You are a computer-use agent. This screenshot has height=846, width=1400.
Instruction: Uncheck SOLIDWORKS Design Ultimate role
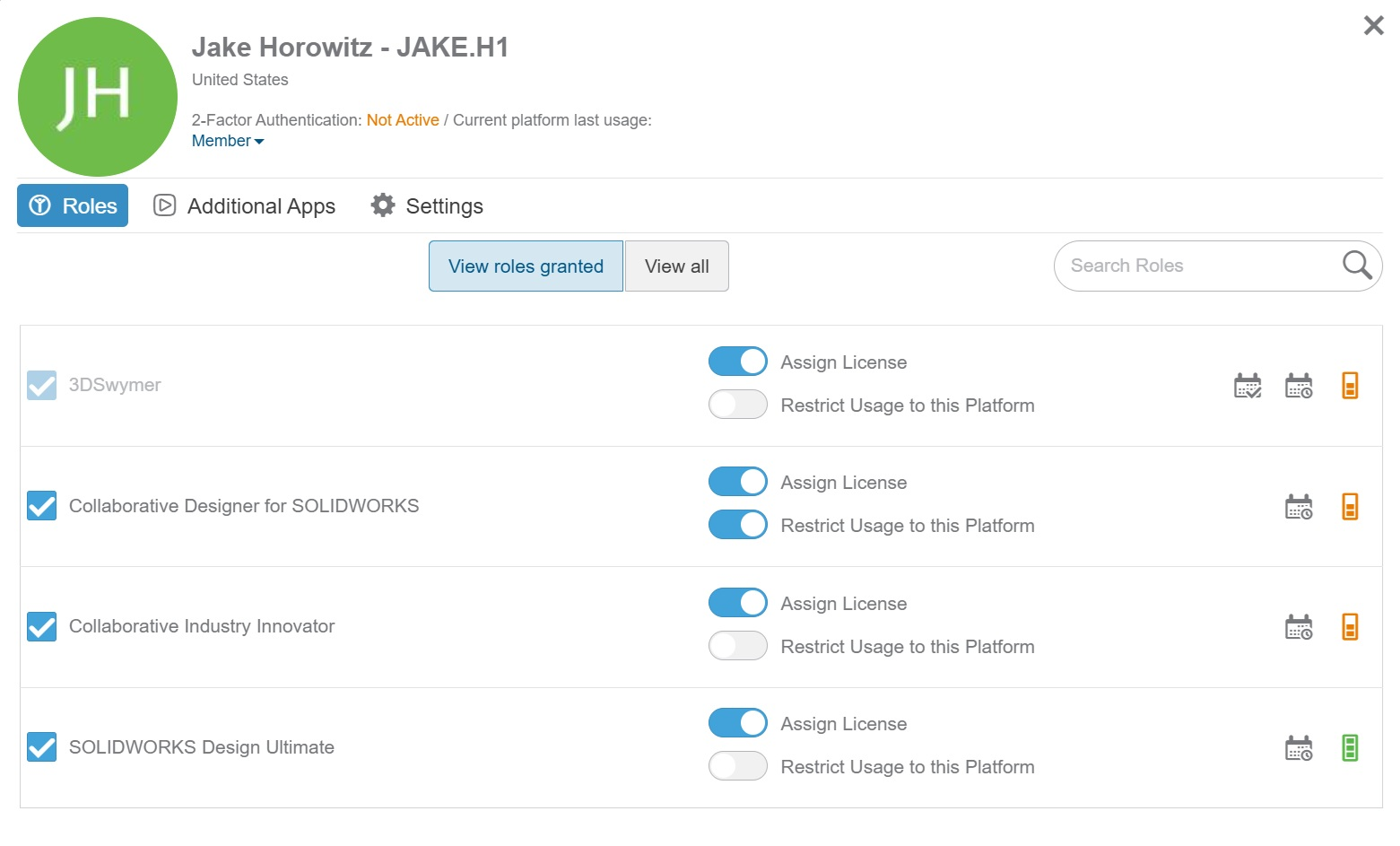click(x=42, y=747)
